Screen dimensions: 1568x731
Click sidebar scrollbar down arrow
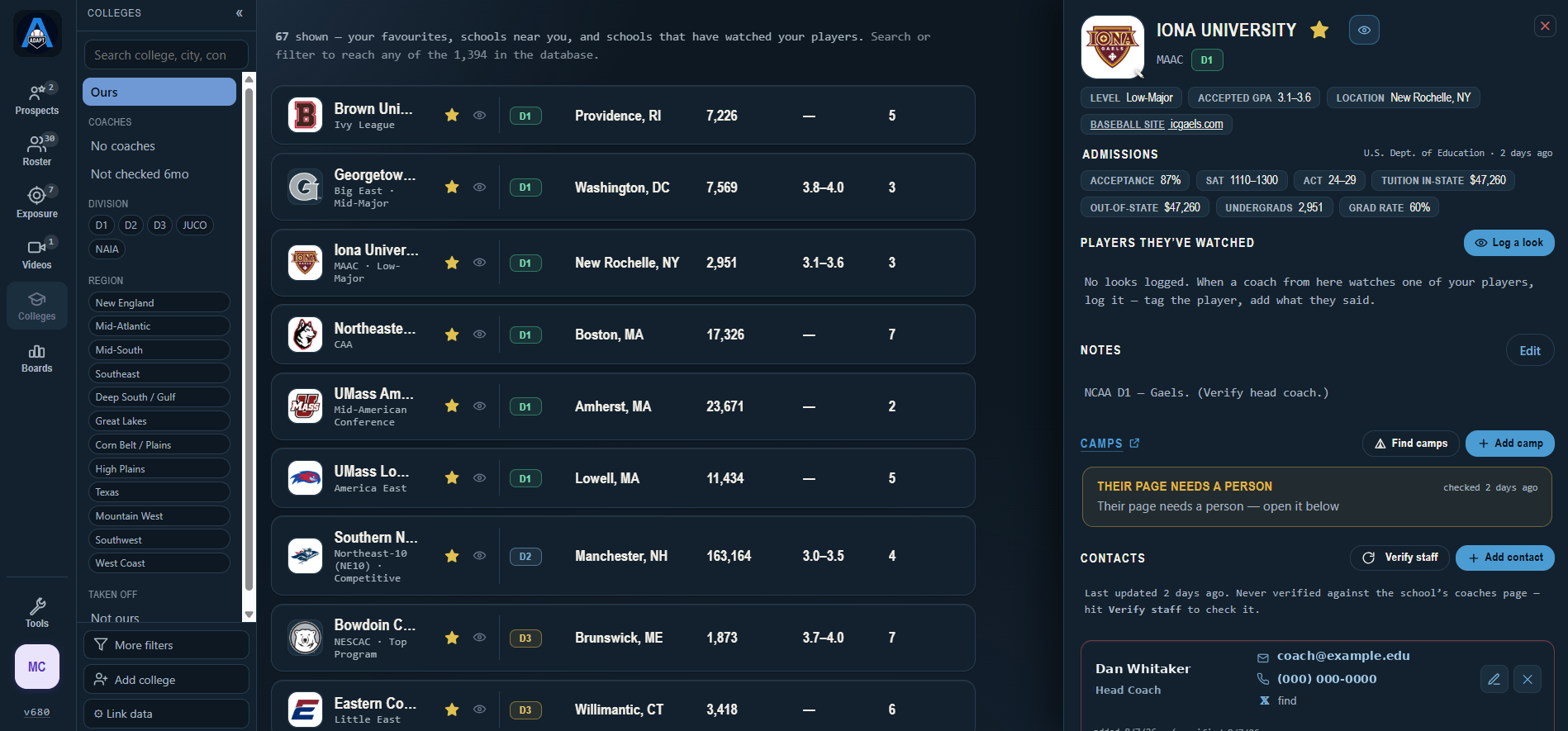249,615
